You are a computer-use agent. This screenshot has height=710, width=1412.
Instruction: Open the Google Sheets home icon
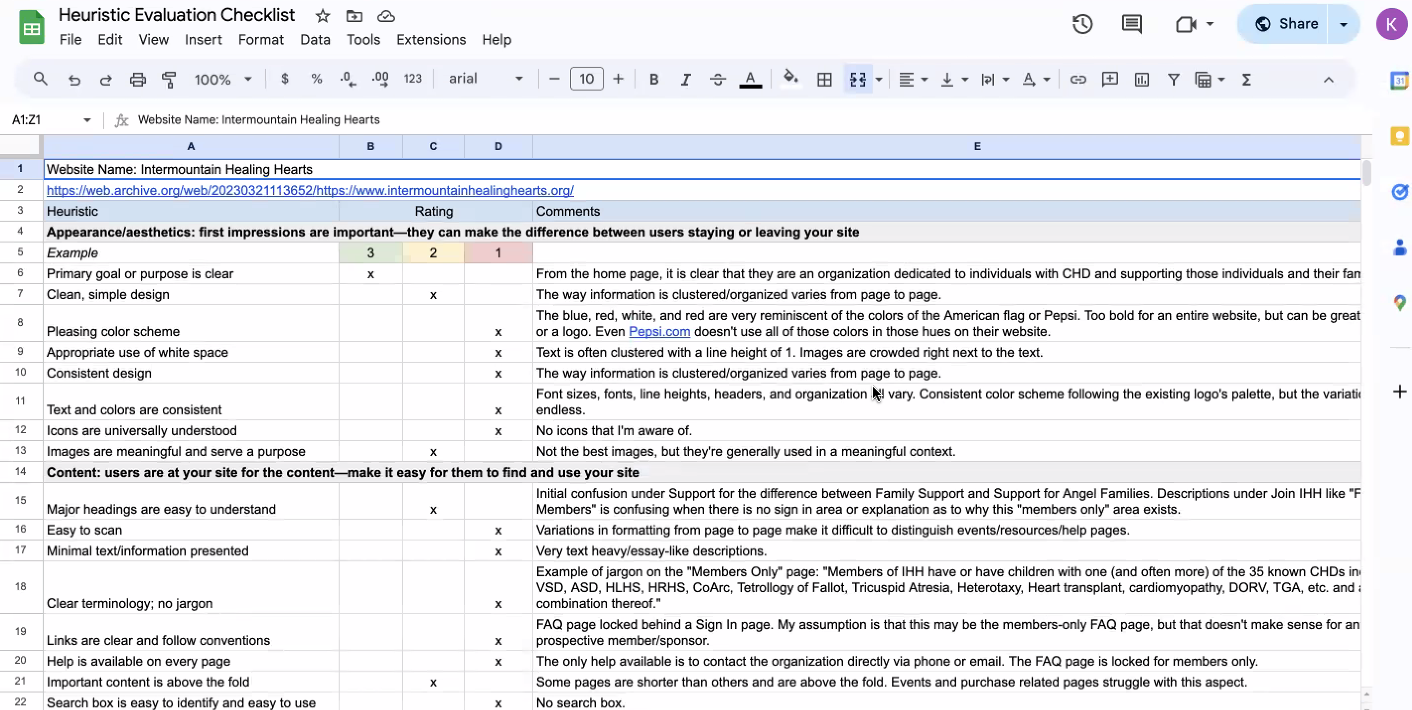(x=32, y=27)
